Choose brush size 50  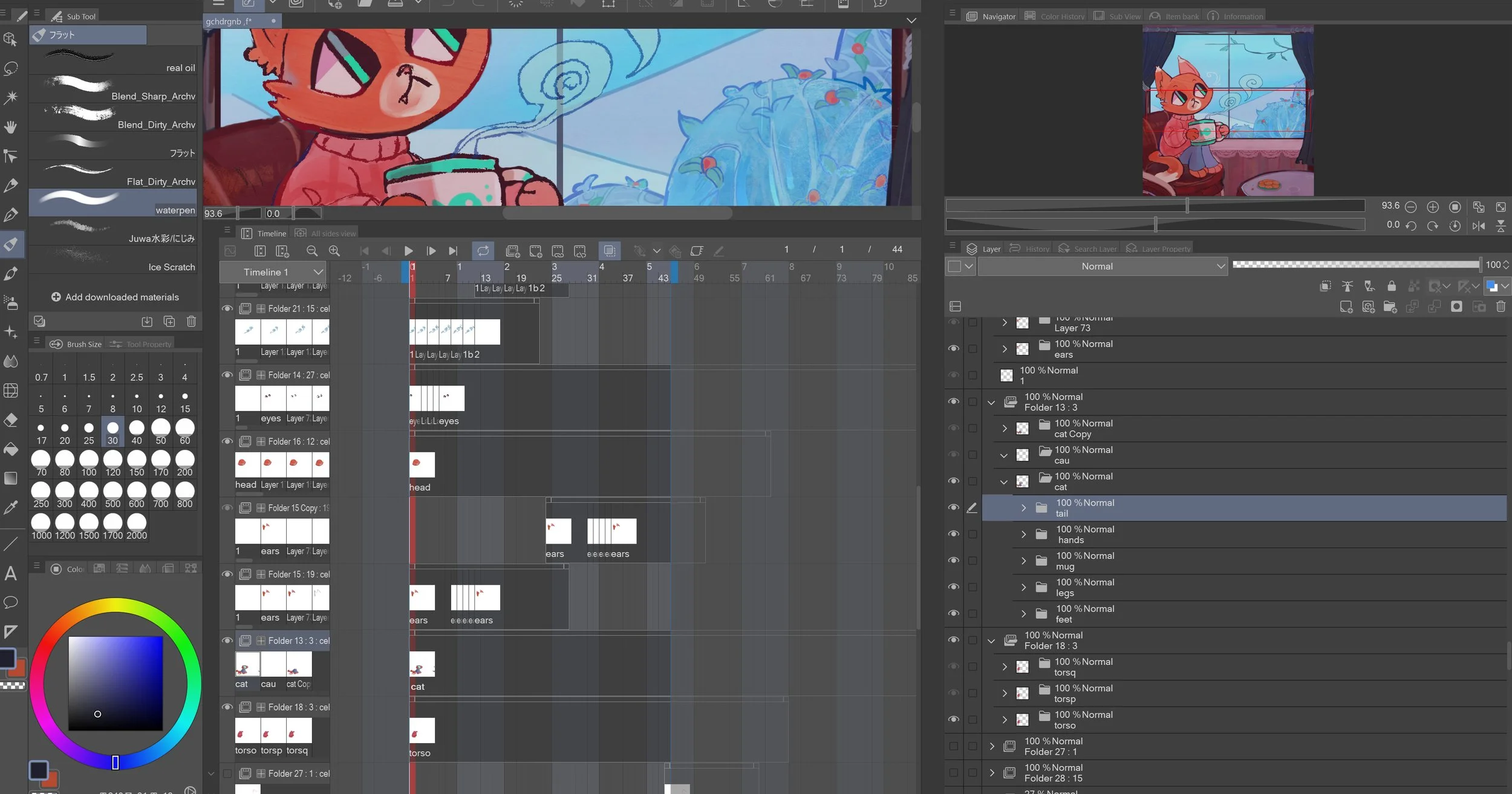pyautogui.click(x=160, y=432)
